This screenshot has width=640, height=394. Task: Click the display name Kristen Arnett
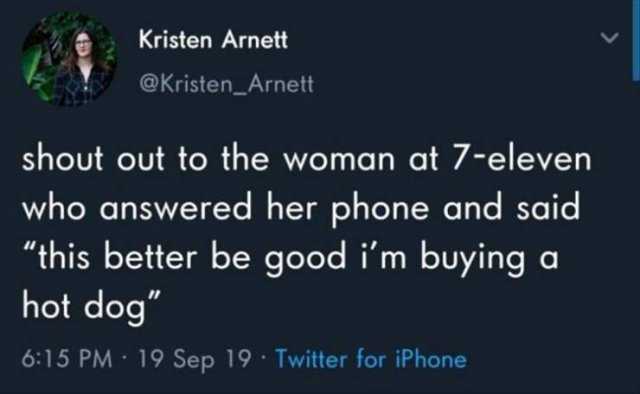coord(213,40)
